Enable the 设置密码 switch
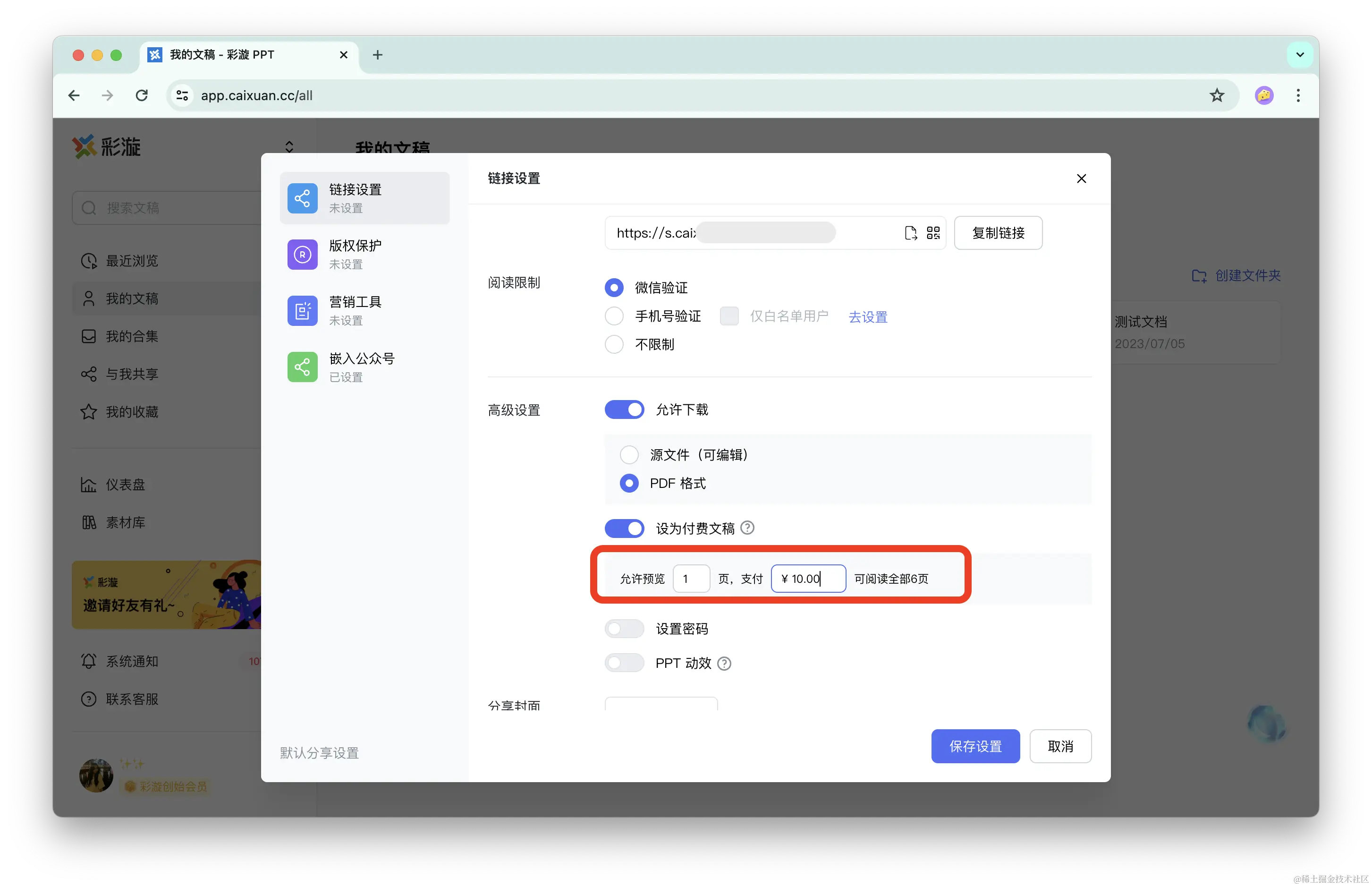 click(x=624, y=628)
